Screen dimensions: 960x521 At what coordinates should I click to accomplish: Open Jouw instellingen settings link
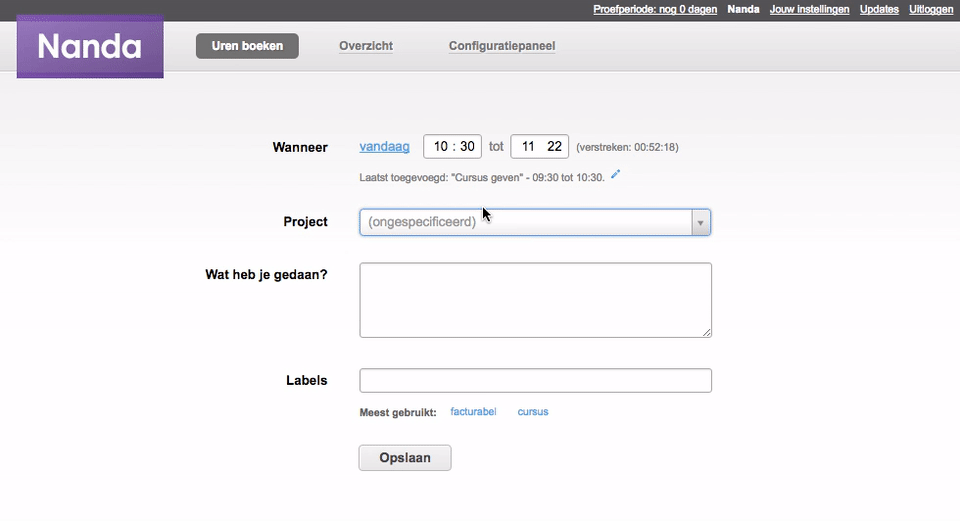tap(809, 9)
